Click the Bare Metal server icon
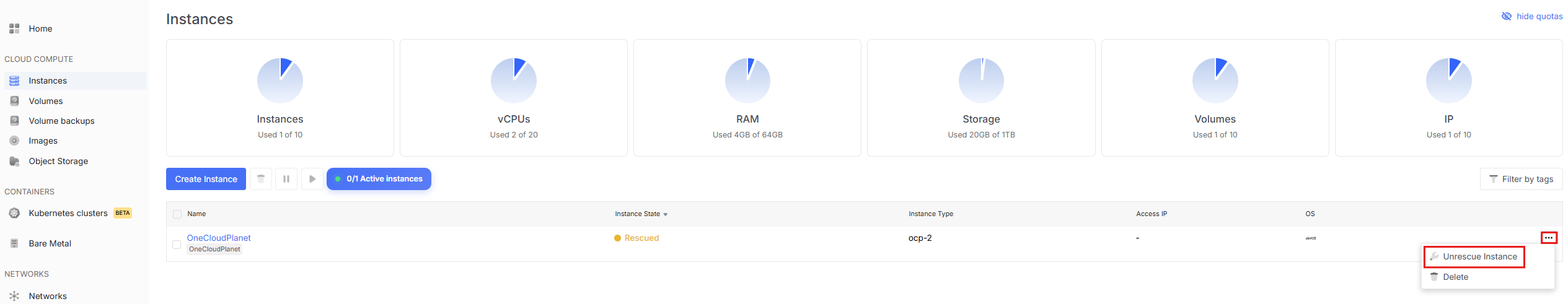This screenshot has width=1568, height=304. (14, 243)
